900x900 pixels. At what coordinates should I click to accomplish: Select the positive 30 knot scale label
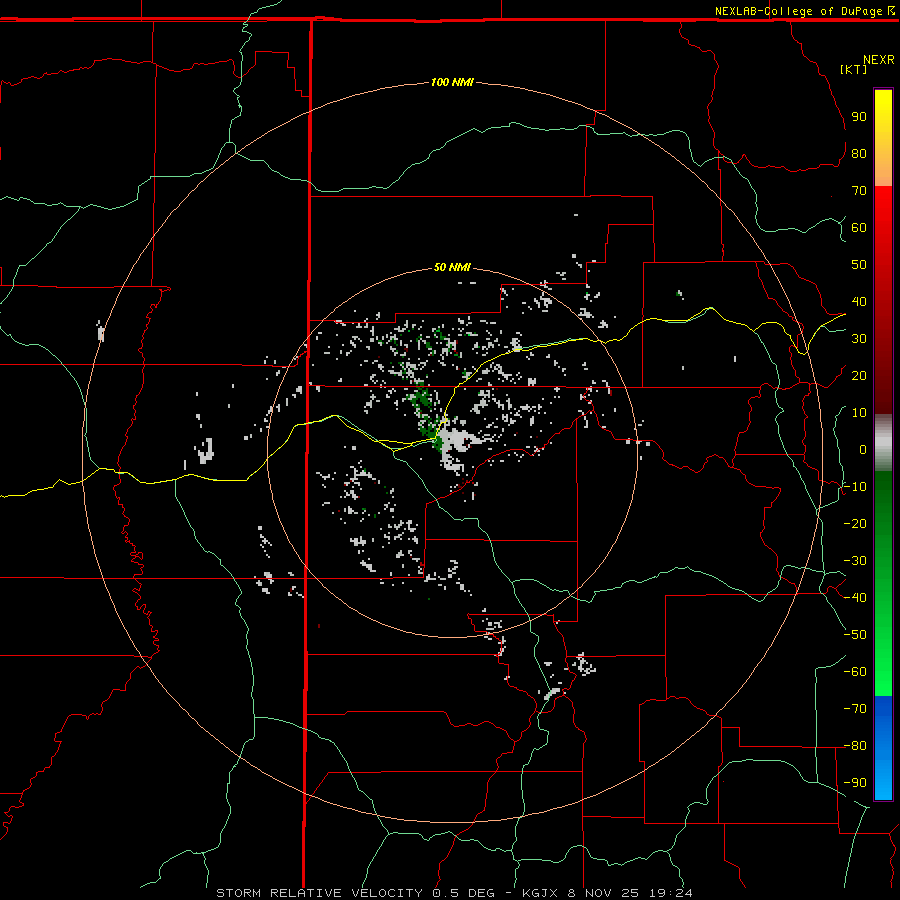(x=859, y=339)
